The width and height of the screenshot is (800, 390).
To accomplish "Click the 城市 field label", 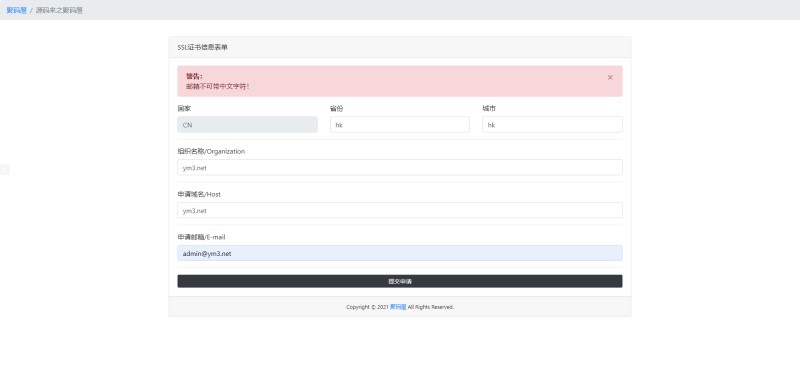I will [x=489, y=108].
